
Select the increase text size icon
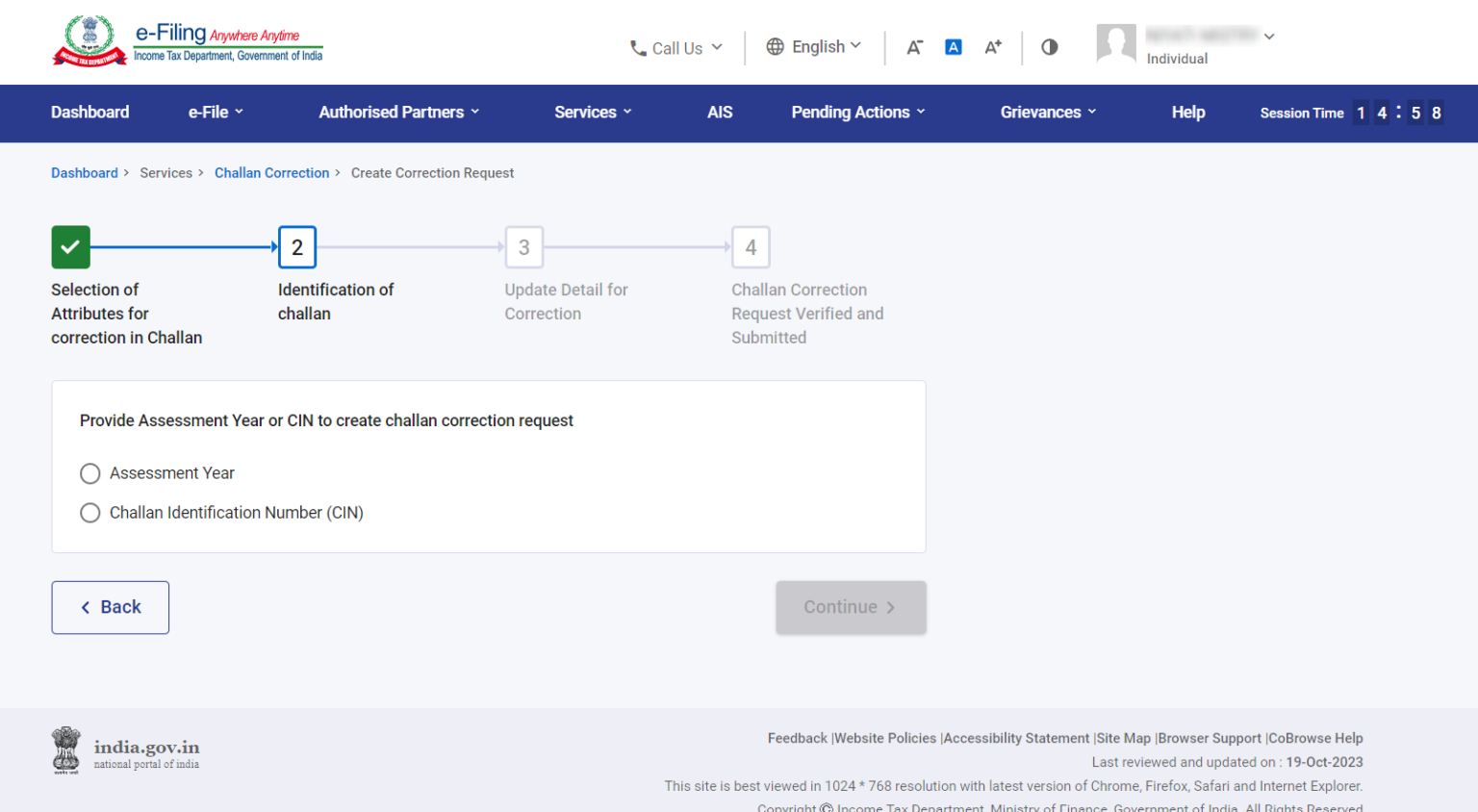click(992, 46)
